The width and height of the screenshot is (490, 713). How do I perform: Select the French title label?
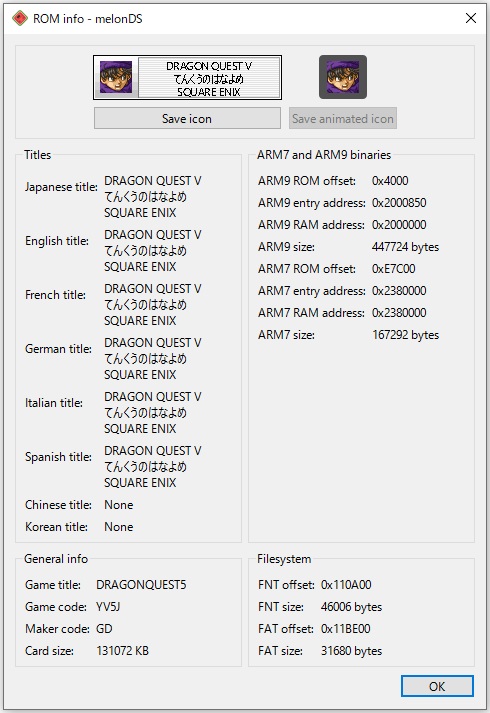pos(55,295)
